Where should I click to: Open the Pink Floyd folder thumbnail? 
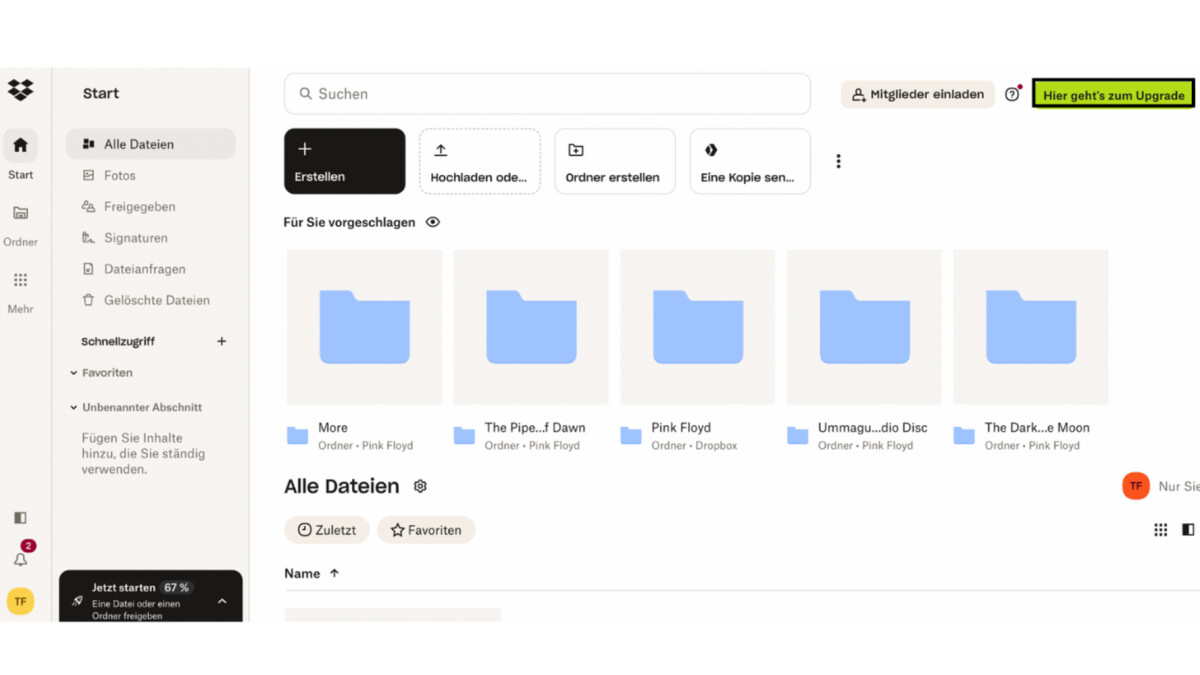point(698,327)
